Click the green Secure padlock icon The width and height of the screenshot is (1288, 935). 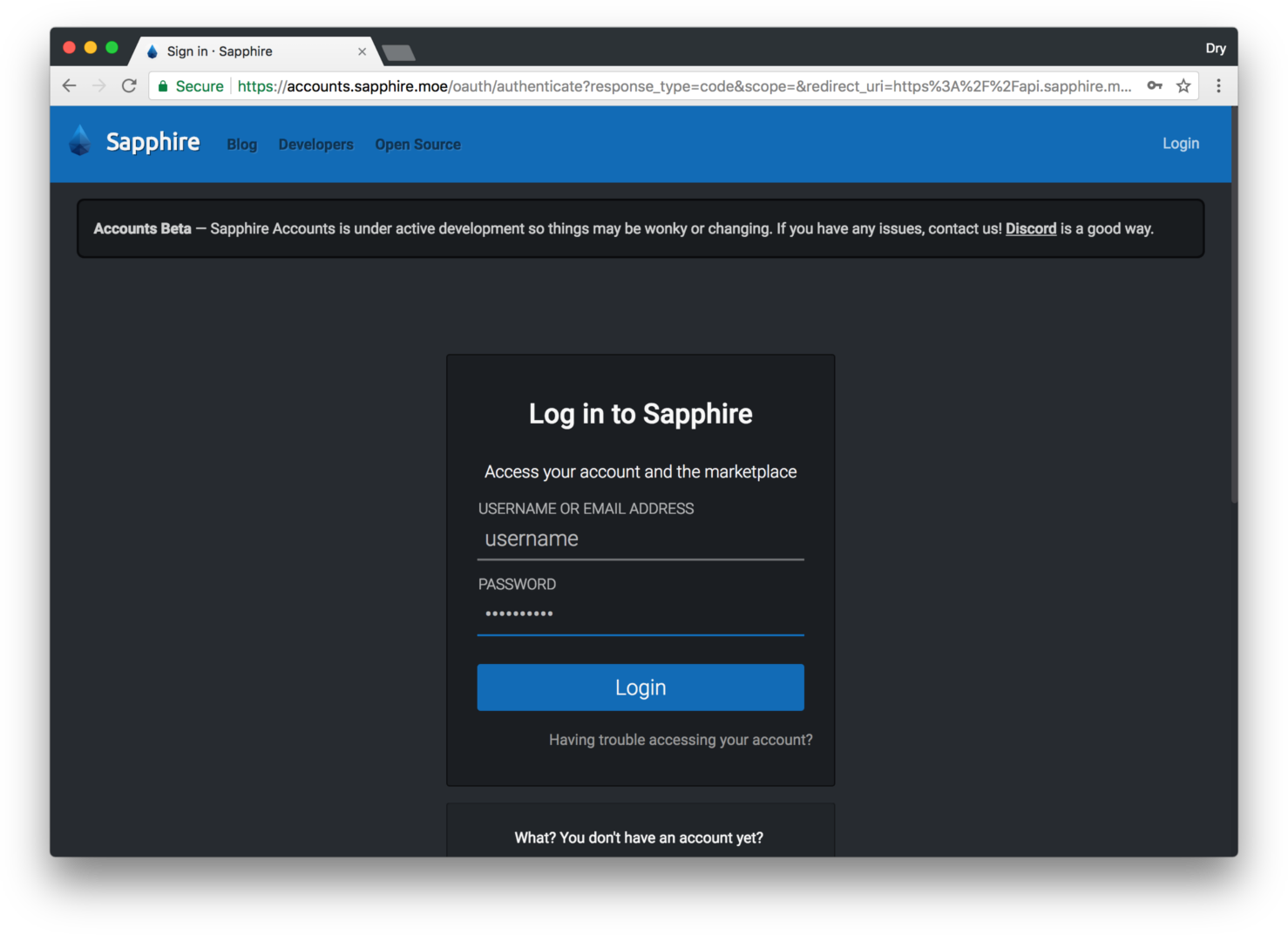163,86
